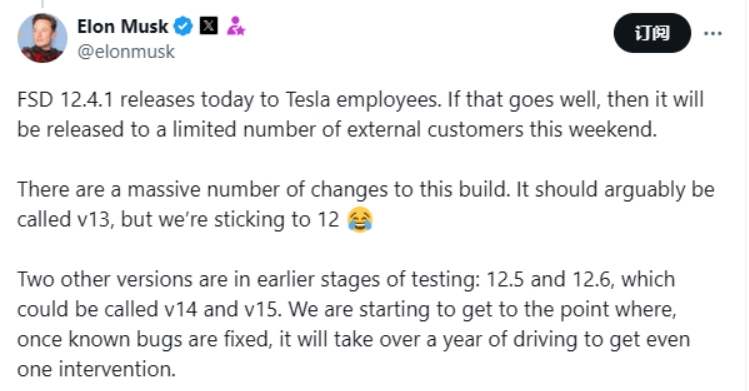Click the line starting "FSD 12.4.1 releases today"
Image resolution: width=749 pixels, height=391 pixels.
tap(361, 100)
